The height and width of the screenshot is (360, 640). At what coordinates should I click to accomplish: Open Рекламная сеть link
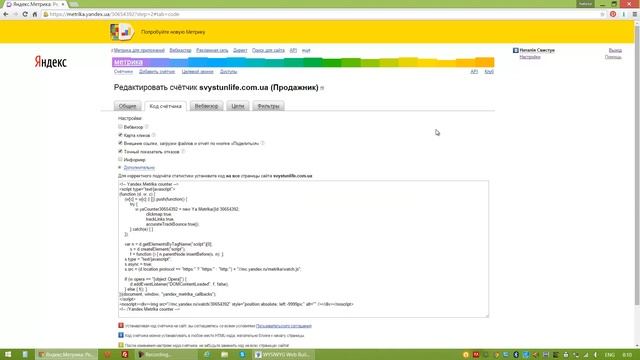(x=212, y=50)
